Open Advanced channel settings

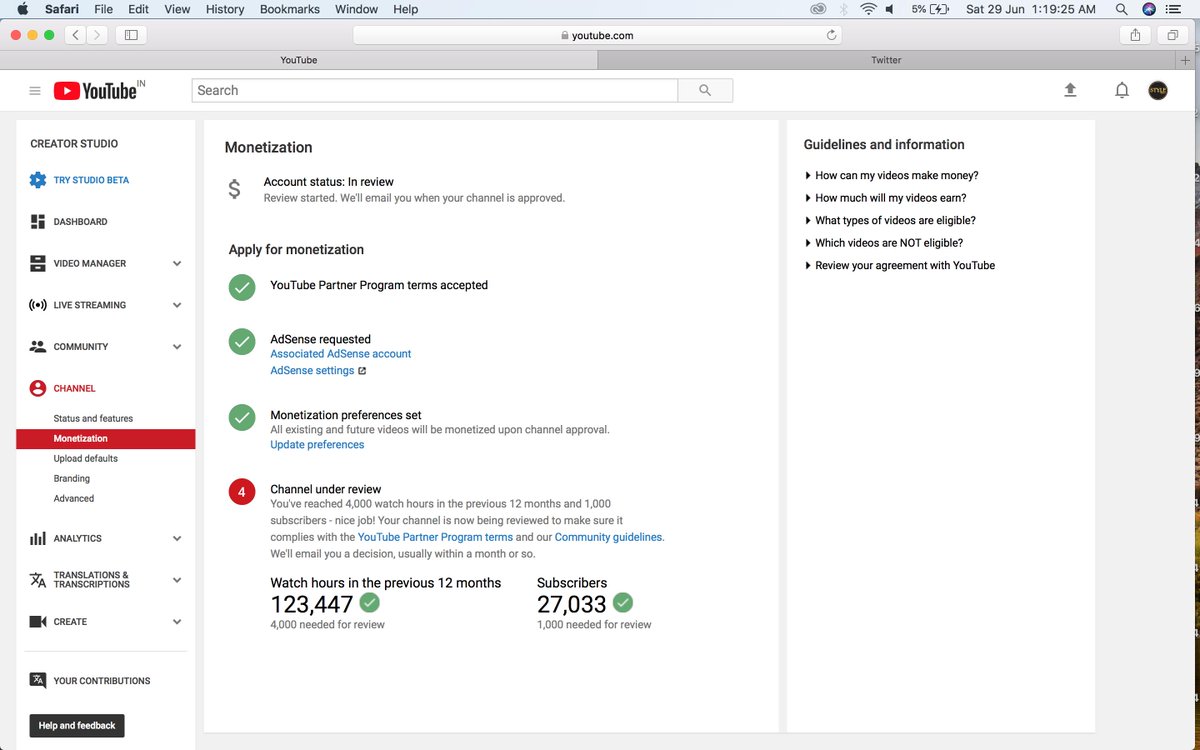click(x=74, y=499)
